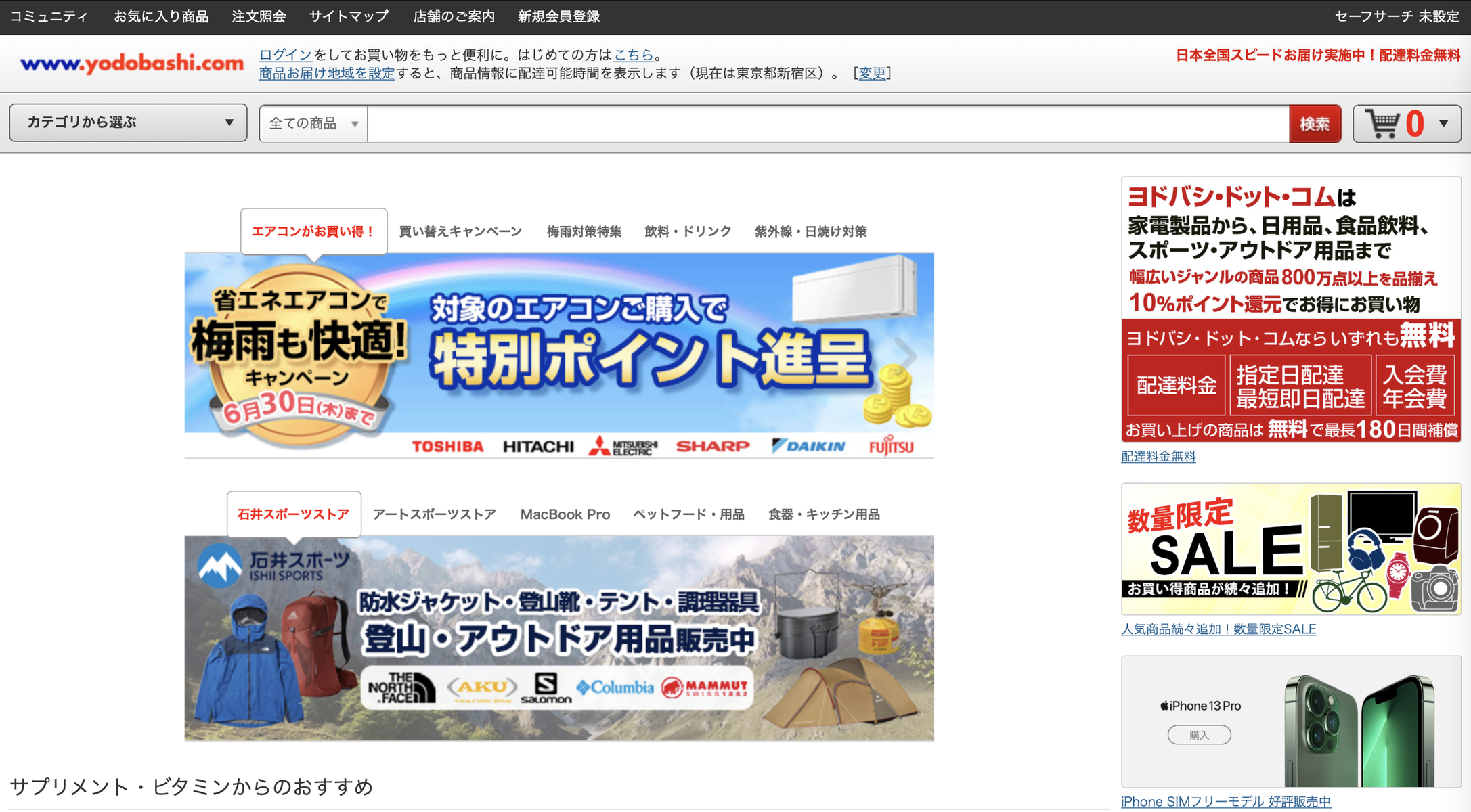
Task: Open the カテゴリから選ぶ dropdown
Action: pos(128,122)
